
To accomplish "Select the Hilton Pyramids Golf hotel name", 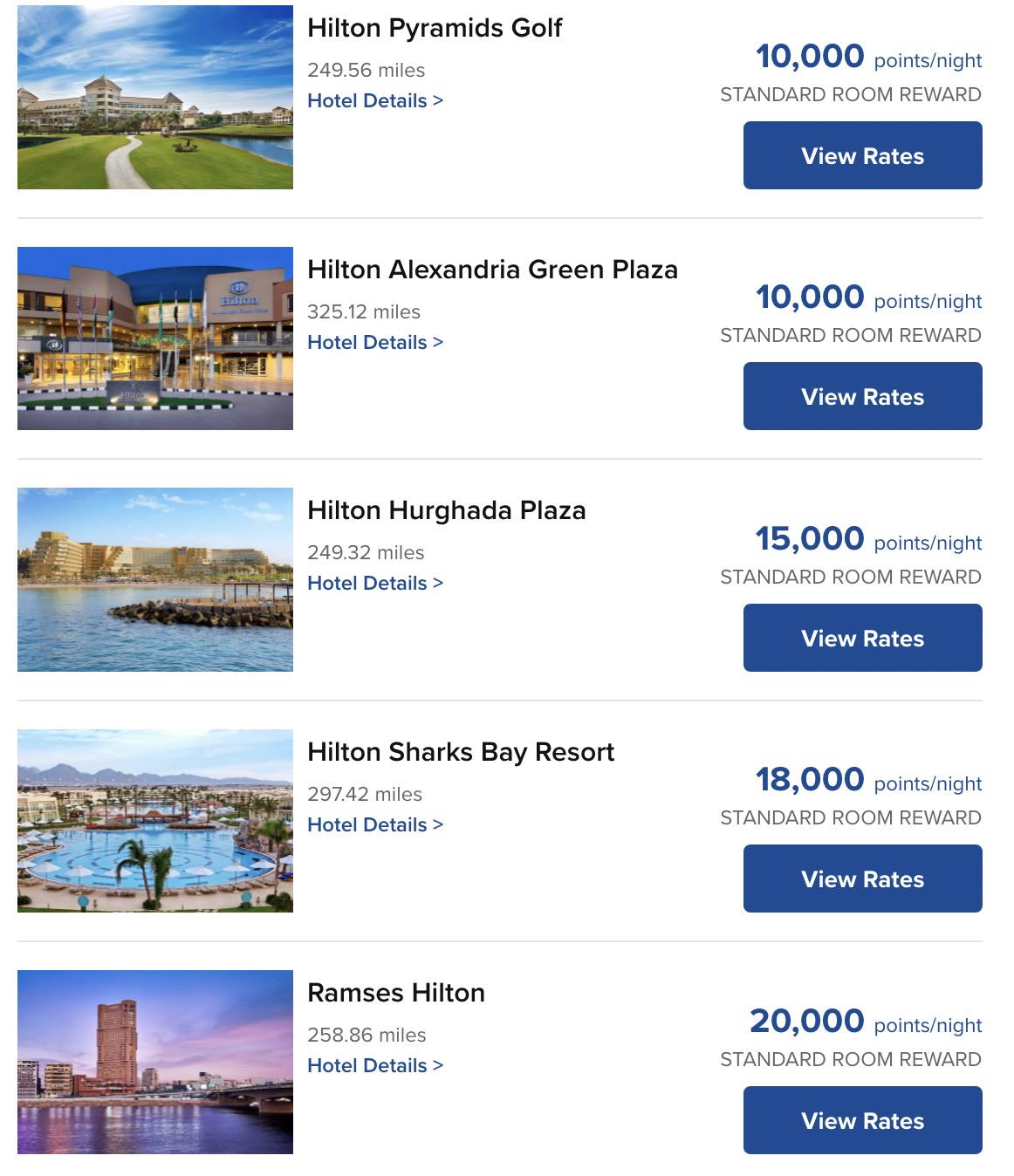I will 436,29.
